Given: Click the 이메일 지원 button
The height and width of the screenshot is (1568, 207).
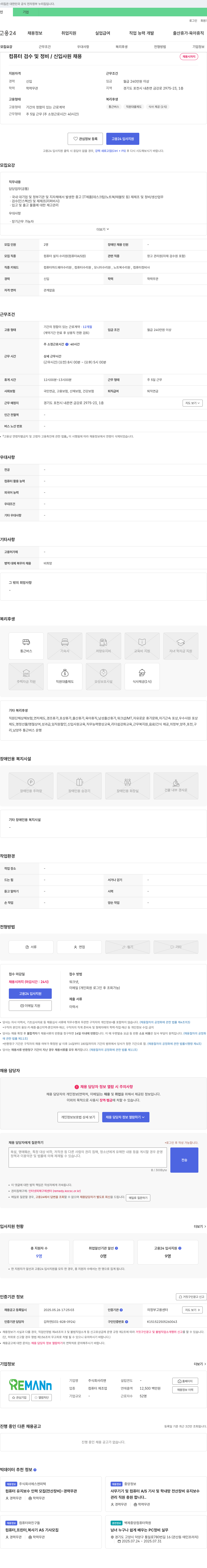Looking at the screenshot, I should click(x=30, y=1006).
